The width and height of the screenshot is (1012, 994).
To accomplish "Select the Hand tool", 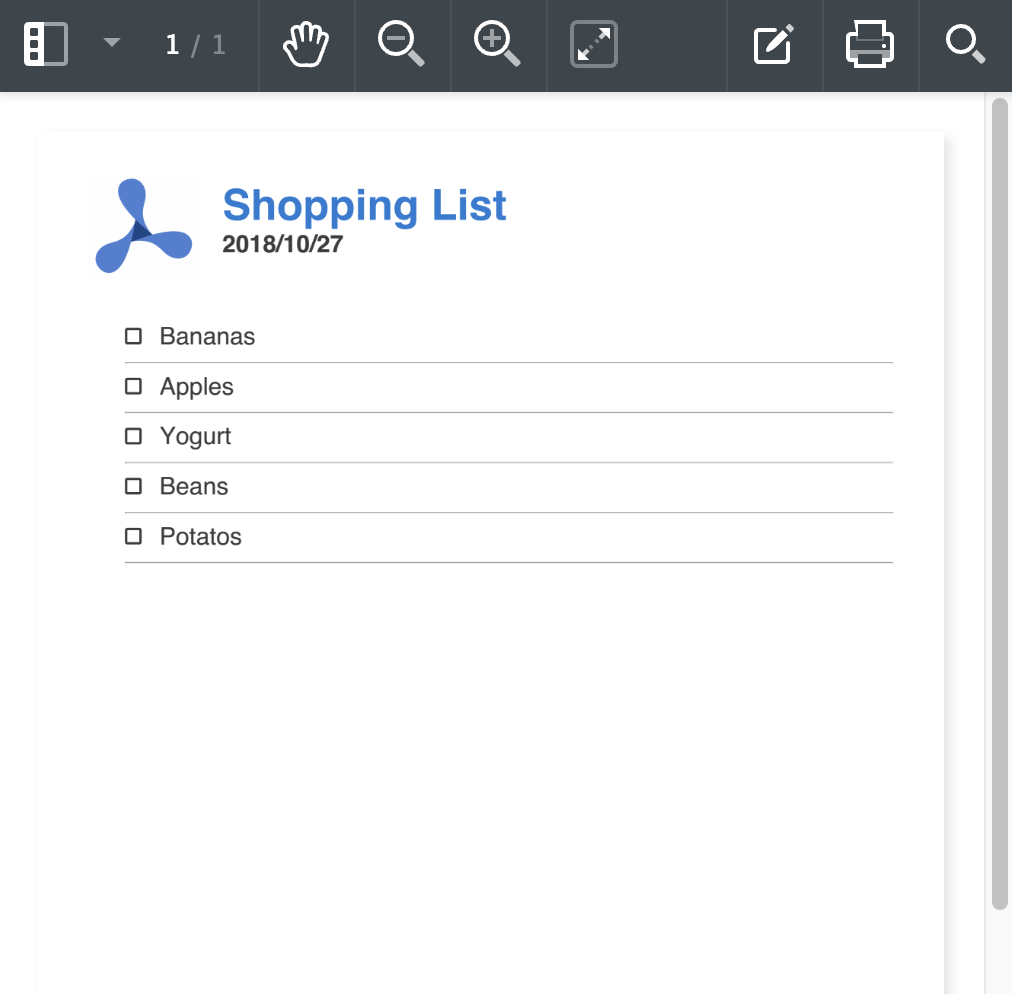I will coord(306,43).
